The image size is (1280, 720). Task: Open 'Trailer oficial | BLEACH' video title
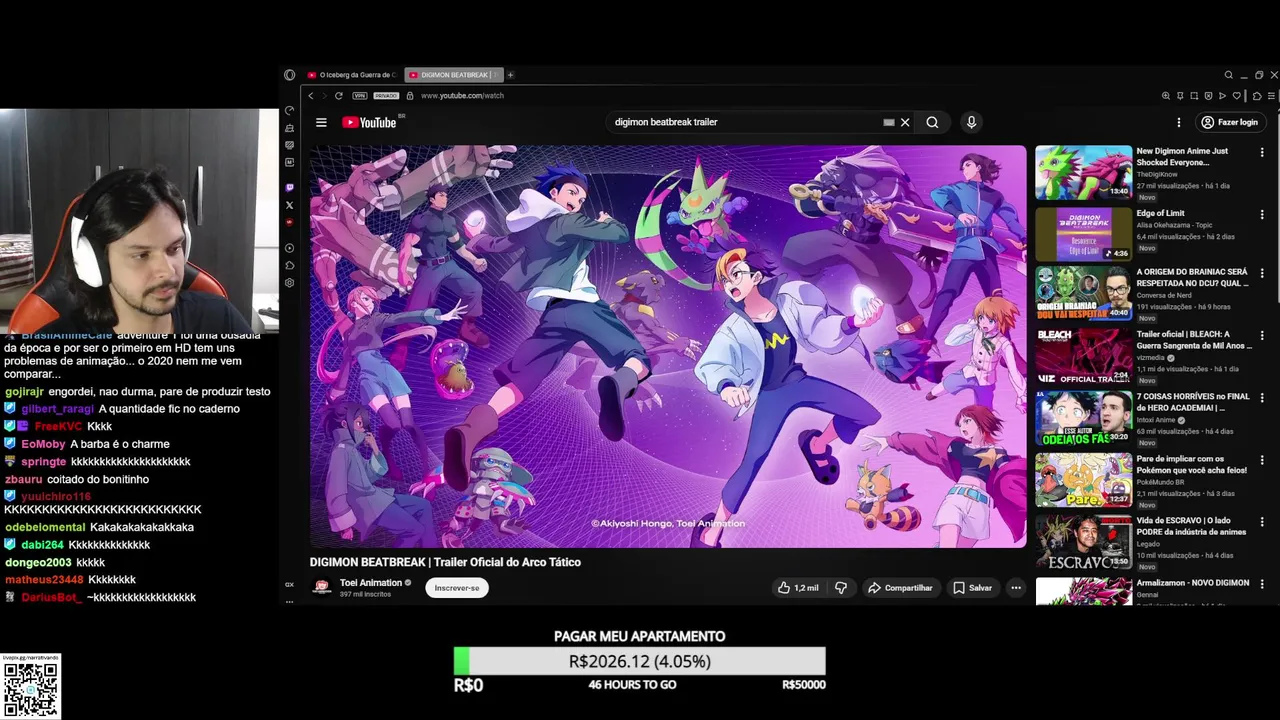1193,340
